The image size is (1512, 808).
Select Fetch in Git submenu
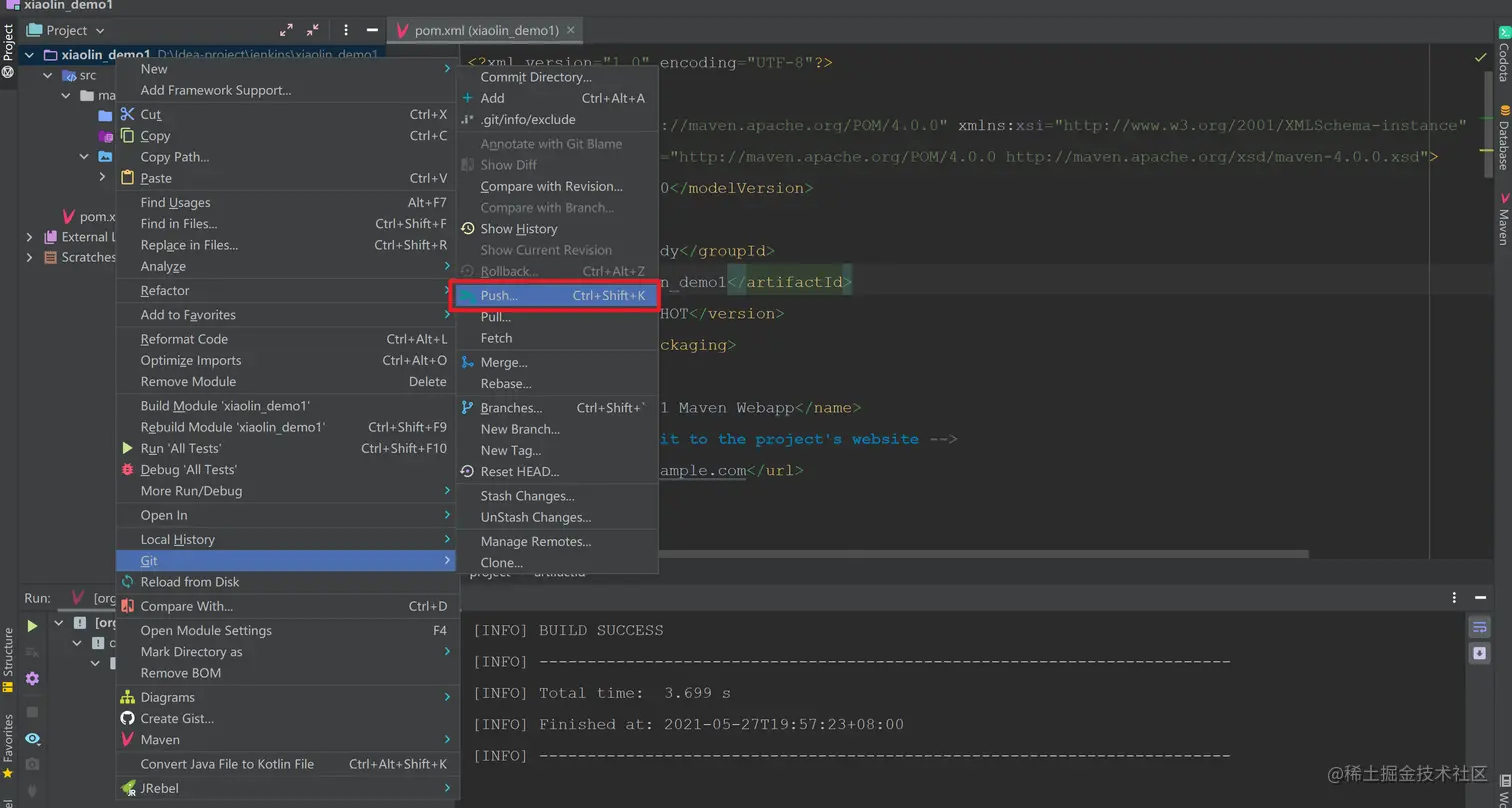pos(556,338)
